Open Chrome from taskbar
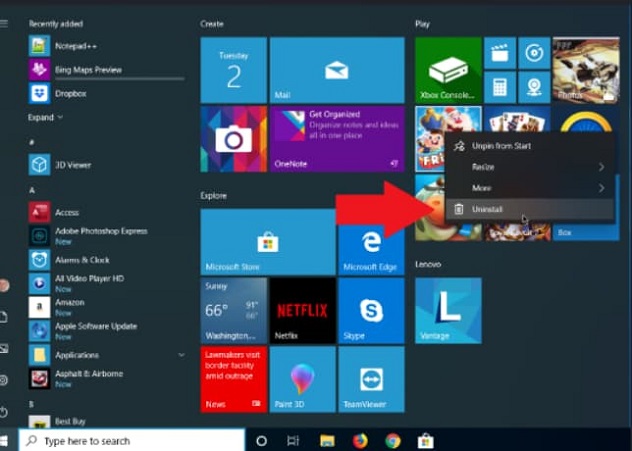 coord(393,441)
